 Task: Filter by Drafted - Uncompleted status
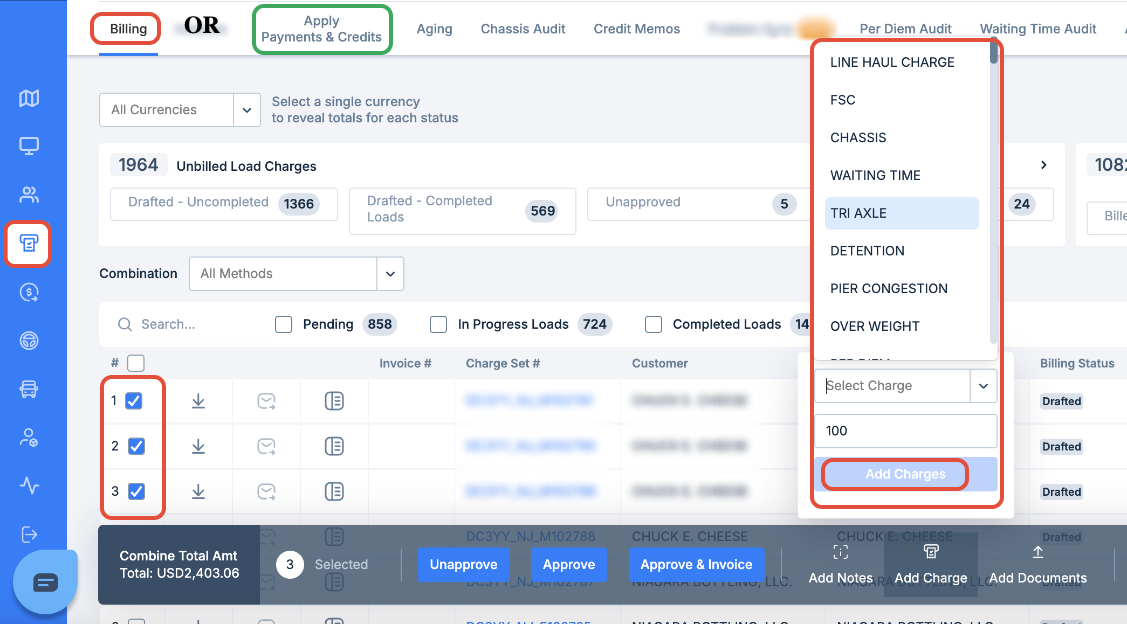224,204
